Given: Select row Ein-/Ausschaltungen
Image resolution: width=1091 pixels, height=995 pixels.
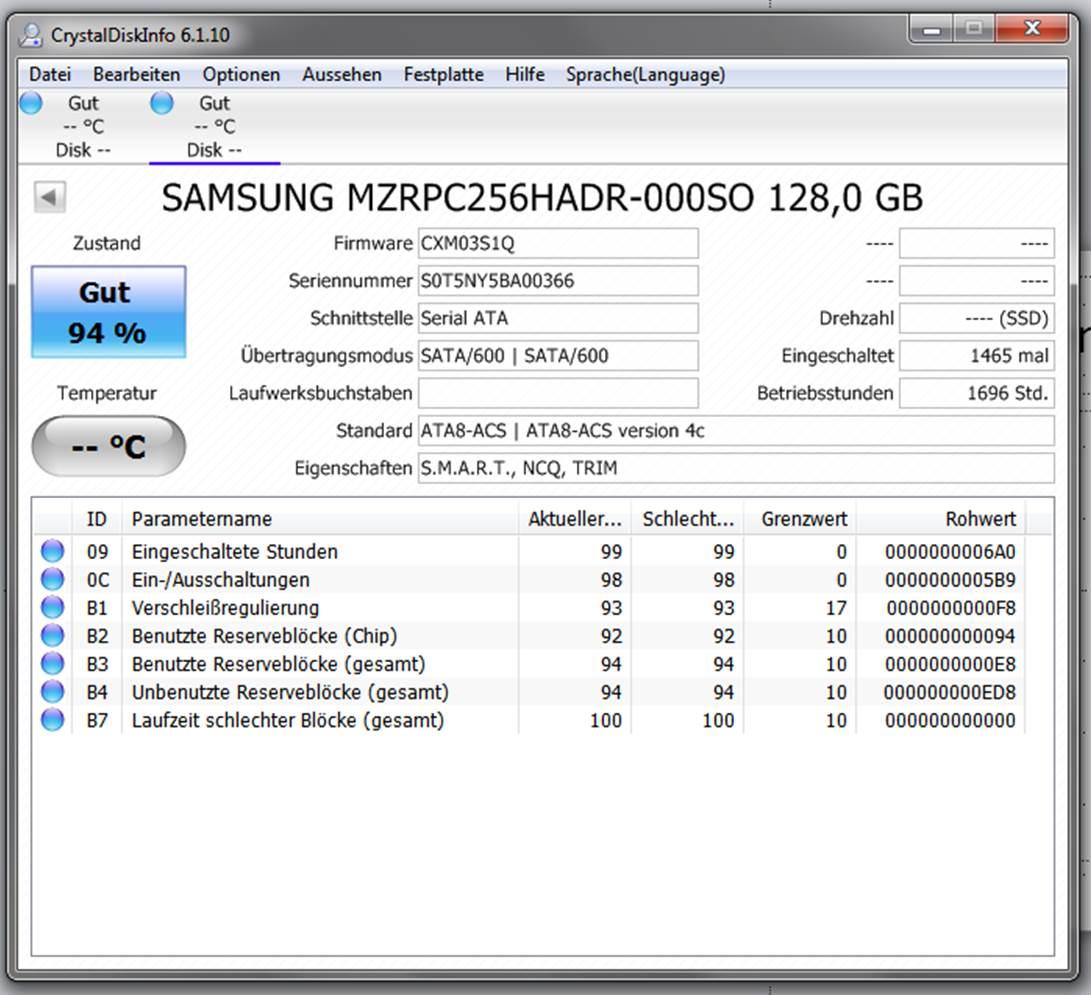Looking at the screenshot, I should (x=529, y=580).
